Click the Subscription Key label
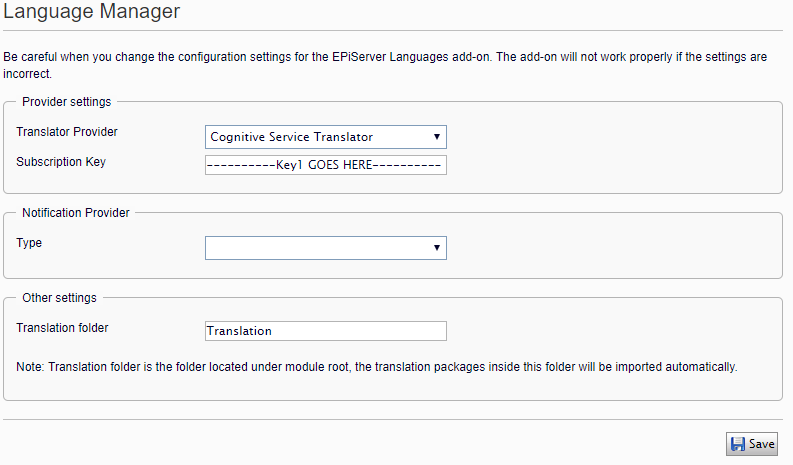Screen dimensions: 793x465 point(61,162)
